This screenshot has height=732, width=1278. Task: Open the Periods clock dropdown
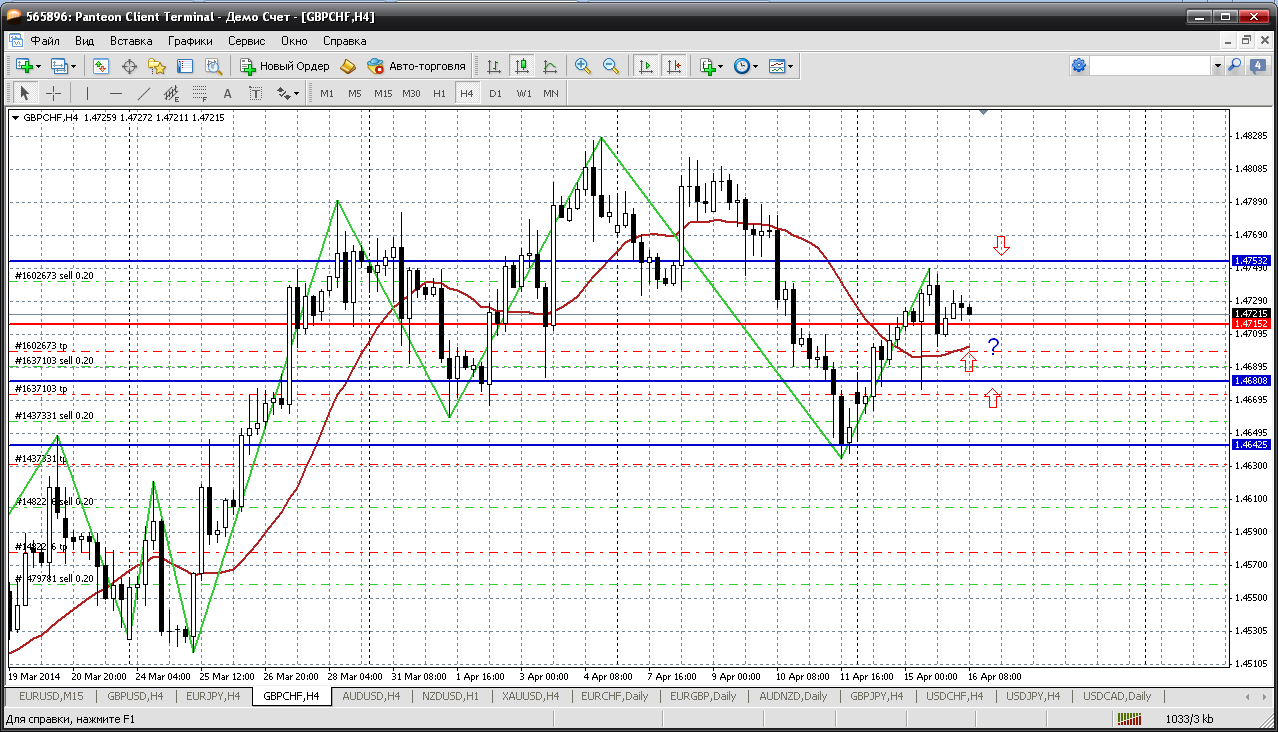pyautogui.click(x=746, y=66)
